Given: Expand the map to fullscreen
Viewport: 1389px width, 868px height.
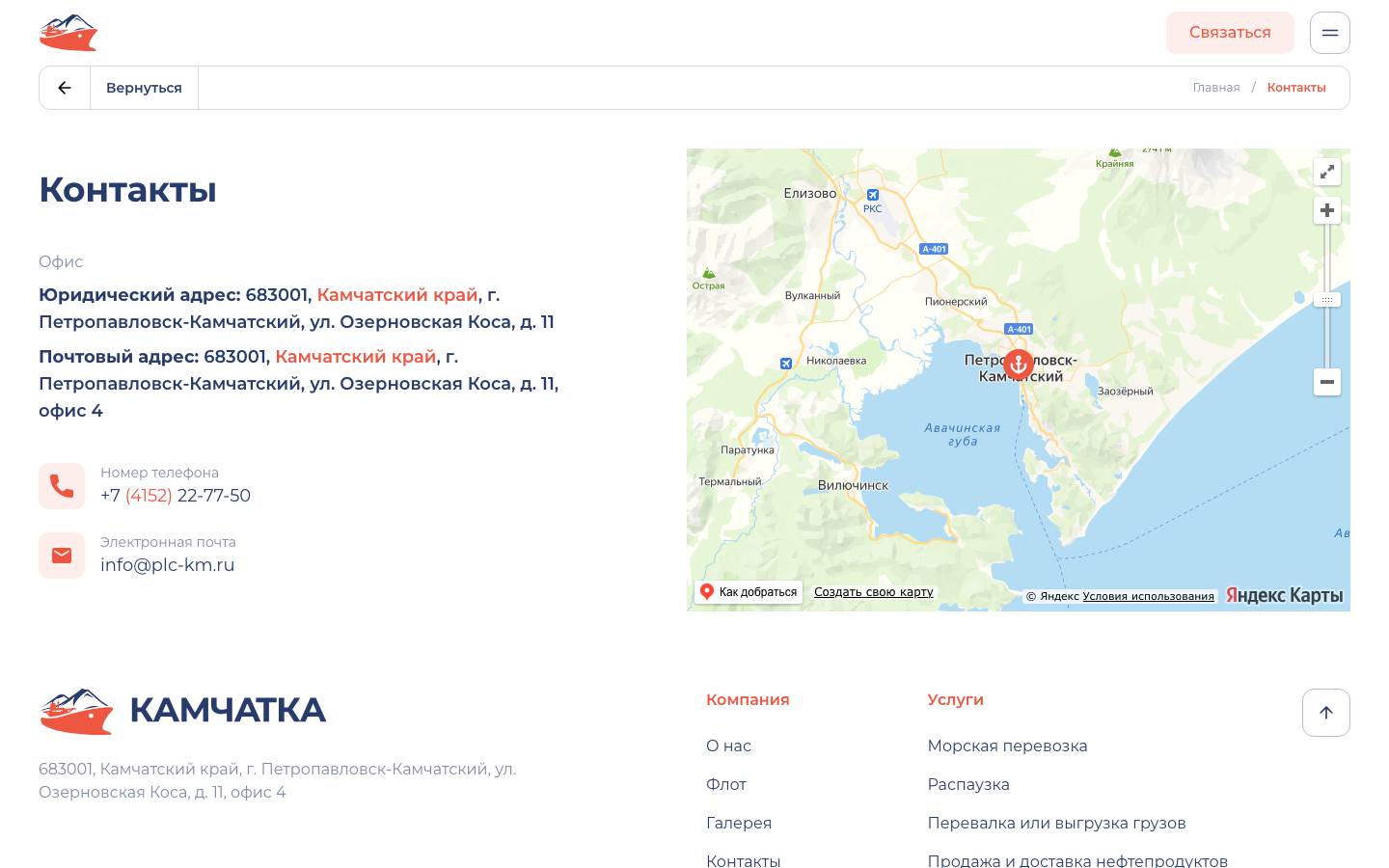Looking at the screenshot, I should 1327,172.
